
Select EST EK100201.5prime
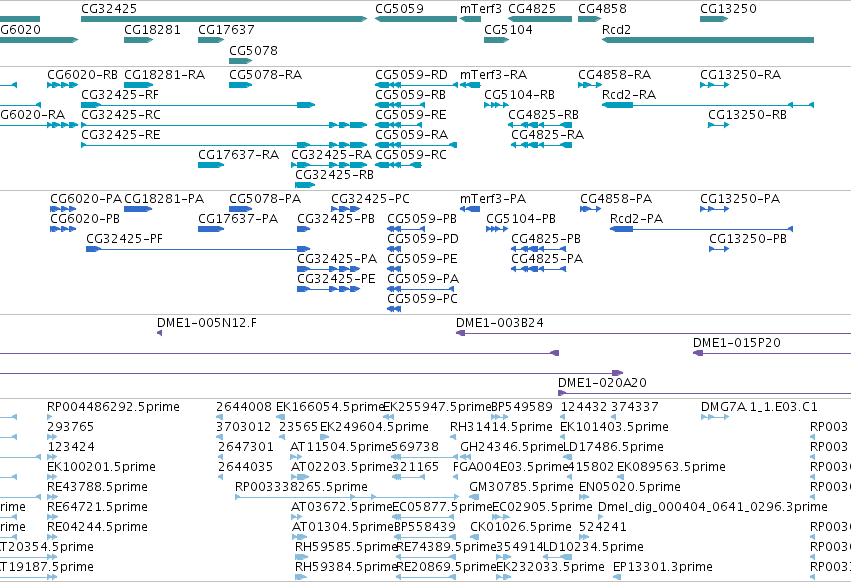(101, 467)
